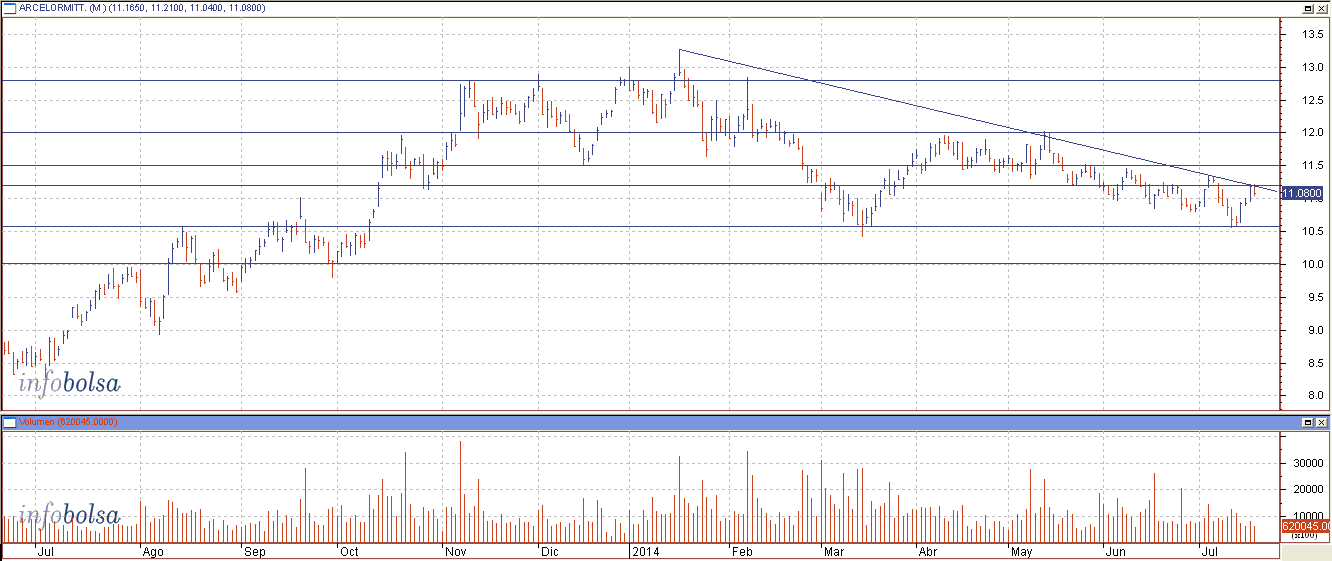Close the ARCELORMITT. price chart panel
This screenshot has height=561, width=1332.
1322,7
